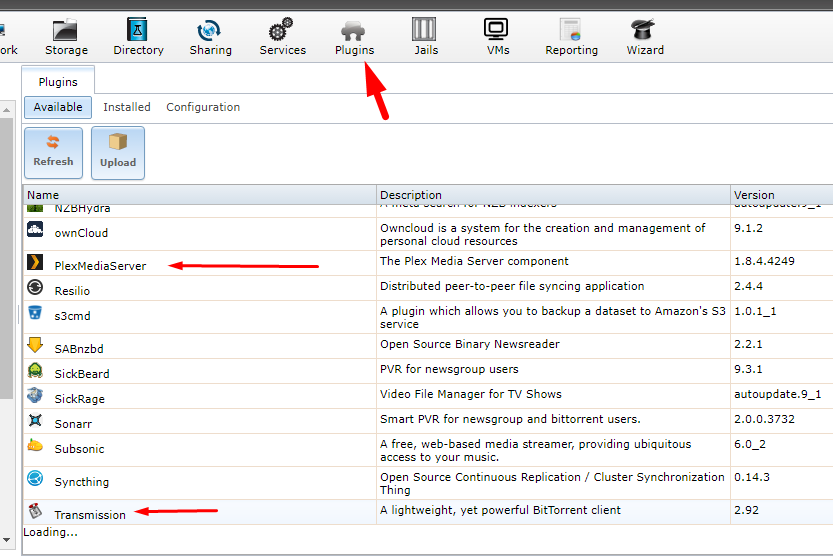Viewport: 833px width, 556px height.
Task: Click the ownCloud plugin icon
Action: pos(35,229)
